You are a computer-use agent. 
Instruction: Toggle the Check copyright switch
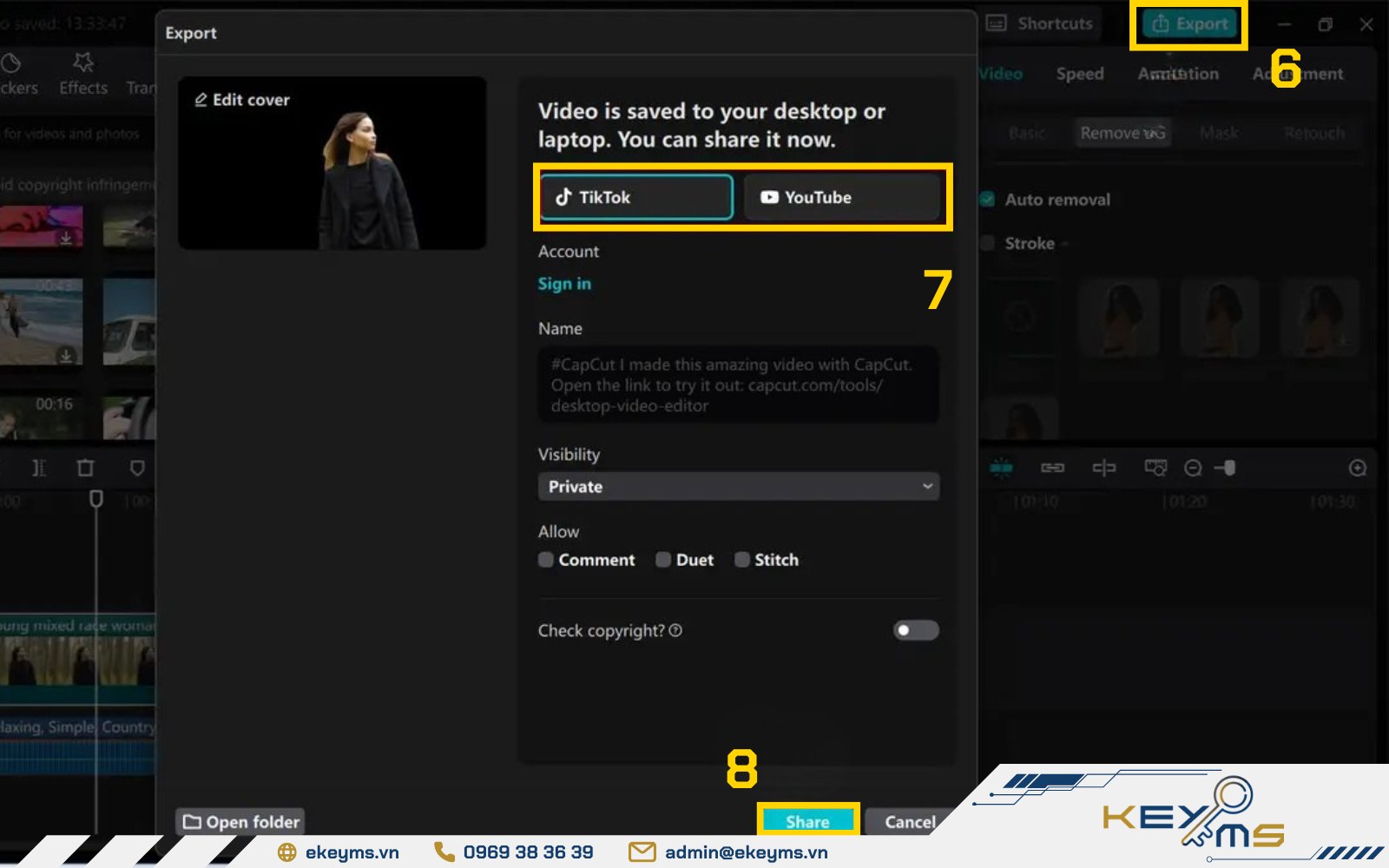tap(915, 630)
